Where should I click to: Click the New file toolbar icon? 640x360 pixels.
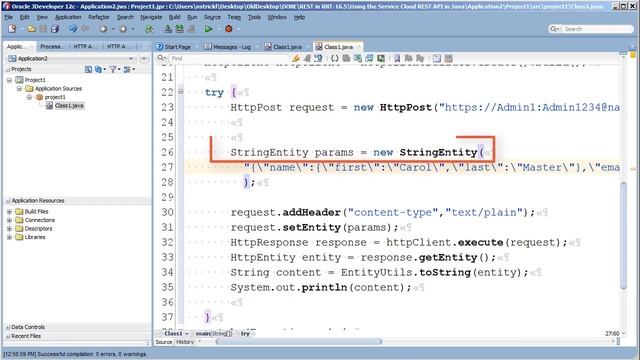pos(12,29)
